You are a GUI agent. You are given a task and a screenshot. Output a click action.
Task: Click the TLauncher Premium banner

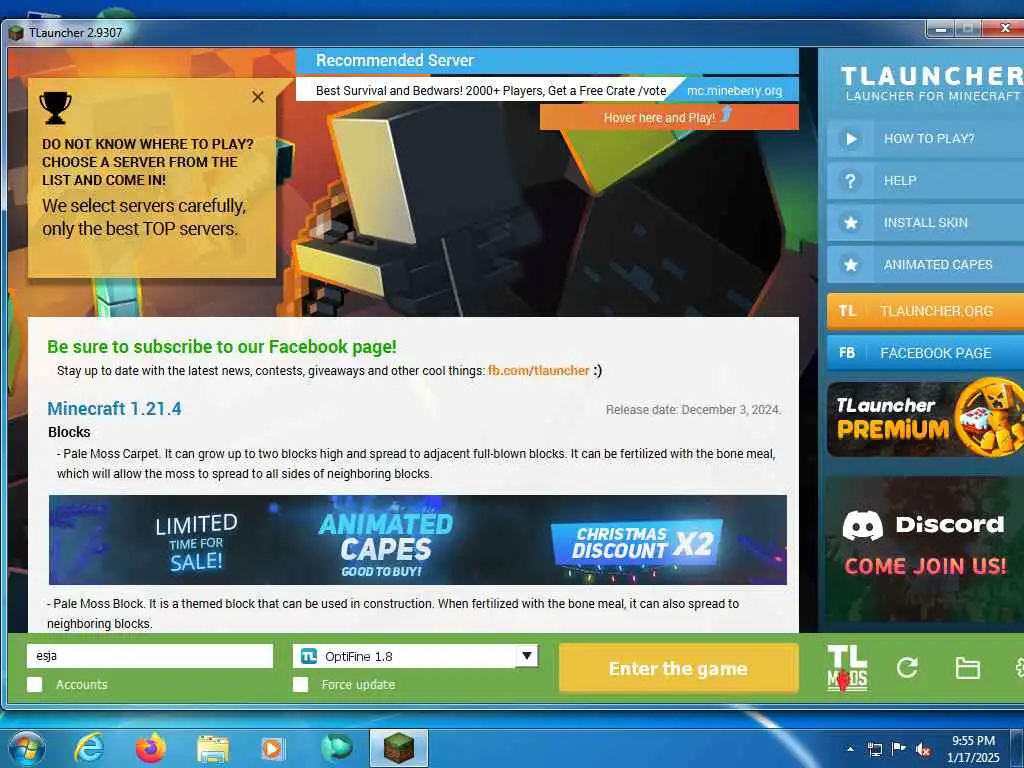tap(925, 418)
